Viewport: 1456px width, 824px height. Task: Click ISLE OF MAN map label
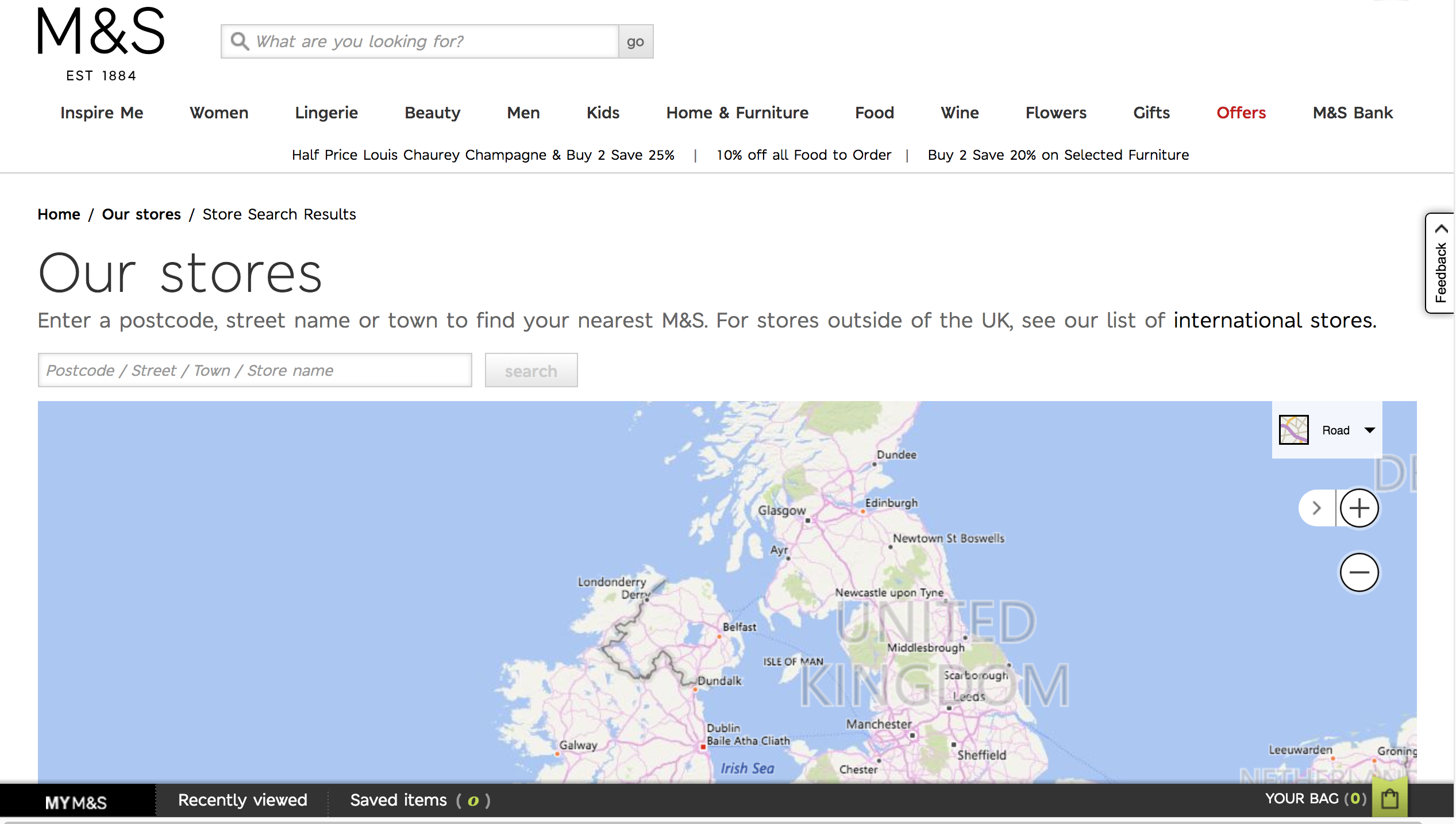pyautogui.click(x=793, y=661)
